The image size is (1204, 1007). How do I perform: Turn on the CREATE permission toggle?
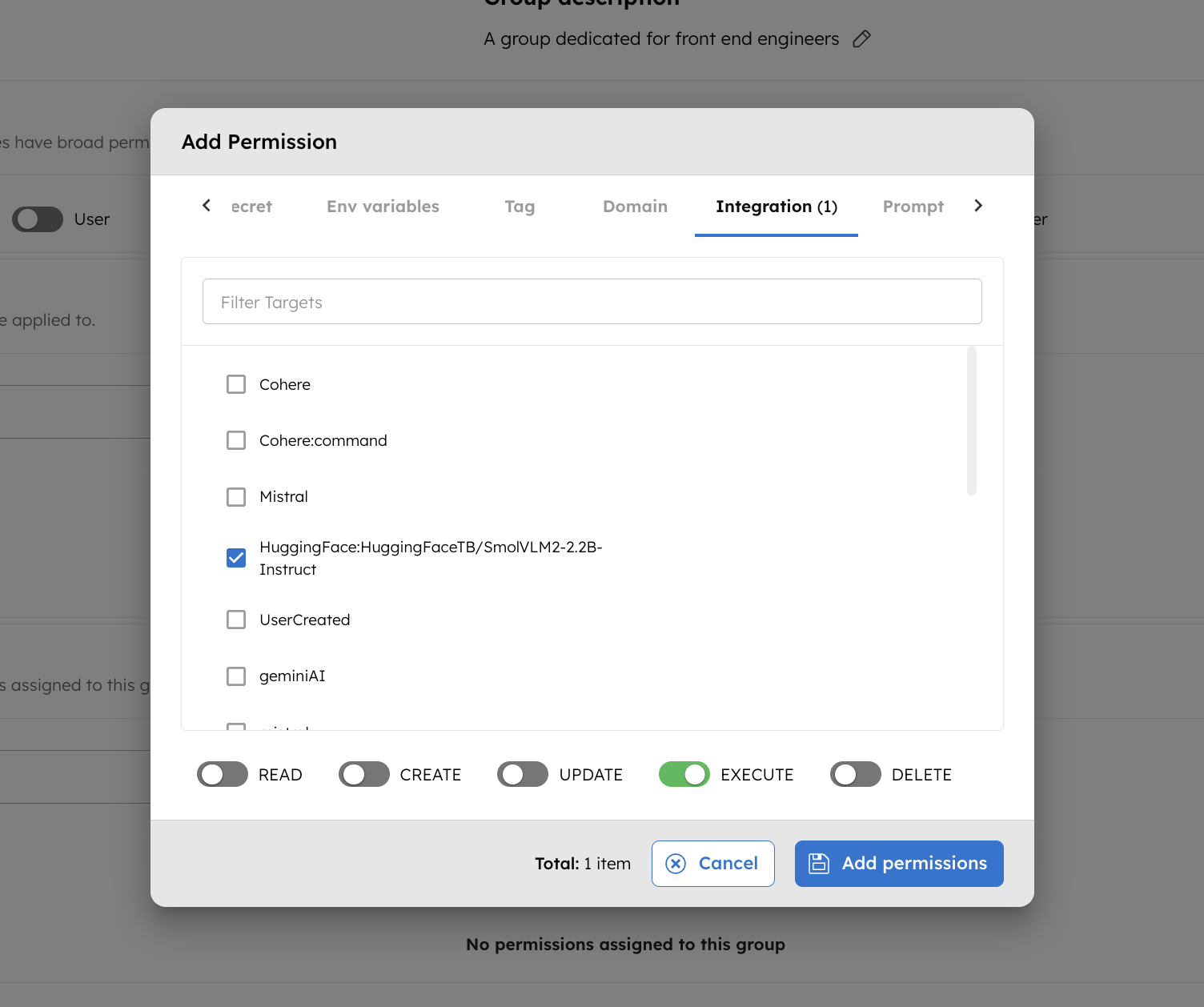364,775
